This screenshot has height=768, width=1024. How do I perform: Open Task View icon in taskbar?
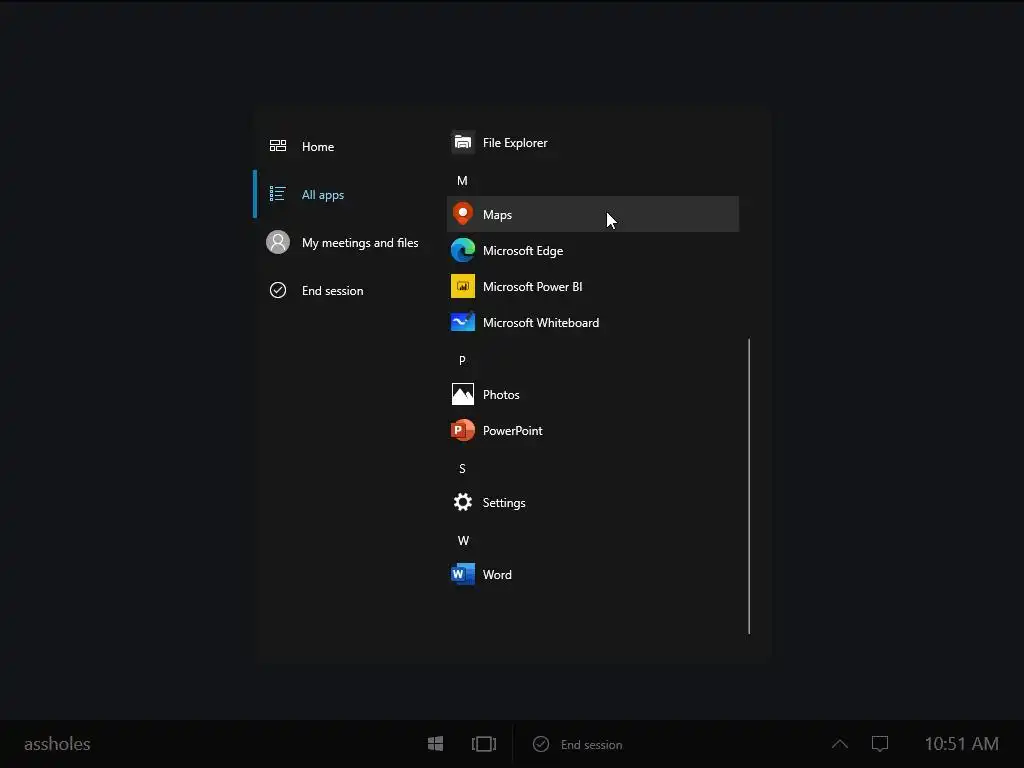click(x=484, y=744)
